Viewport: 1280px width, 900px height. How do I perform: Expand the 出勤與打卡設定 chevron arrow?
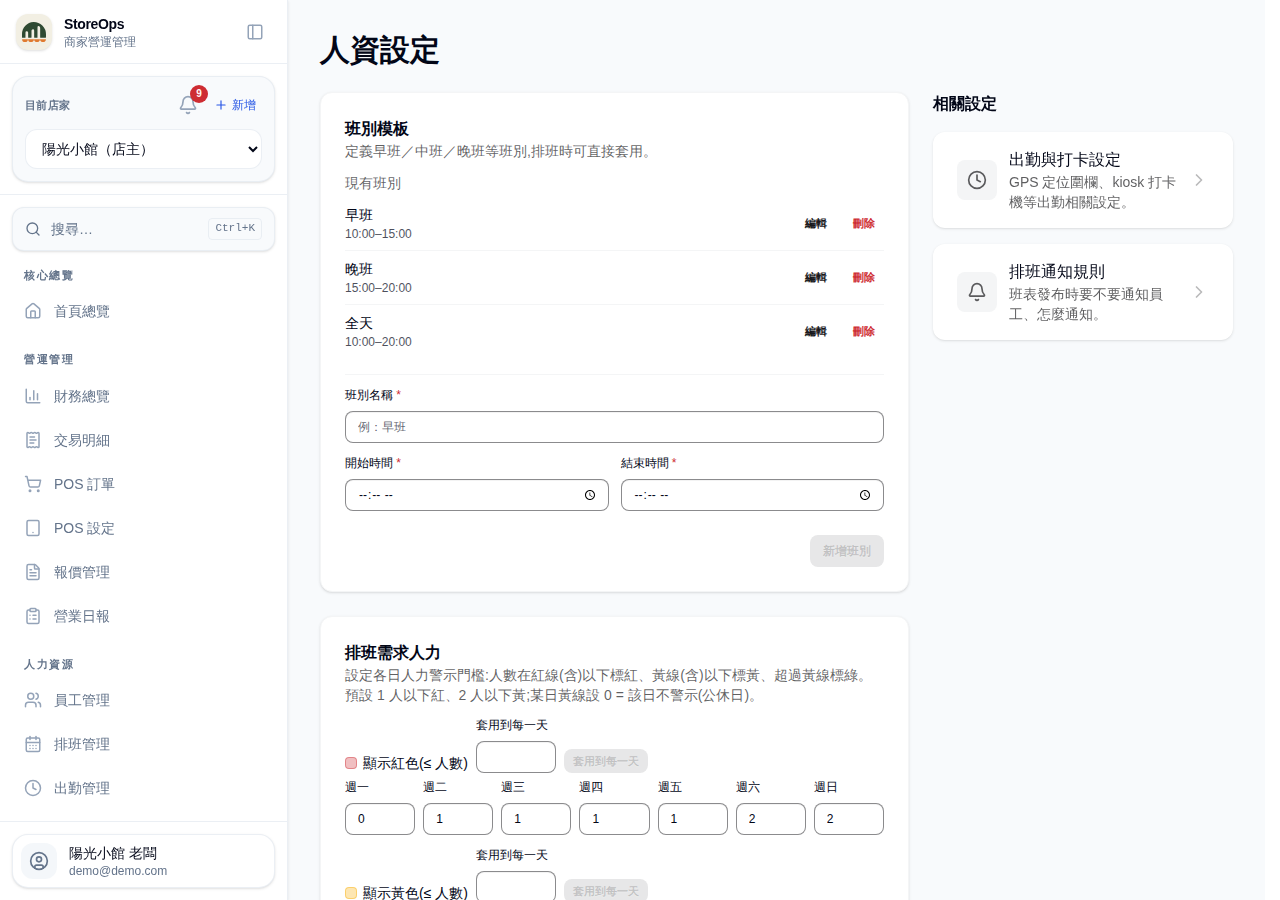[1199, 180]
